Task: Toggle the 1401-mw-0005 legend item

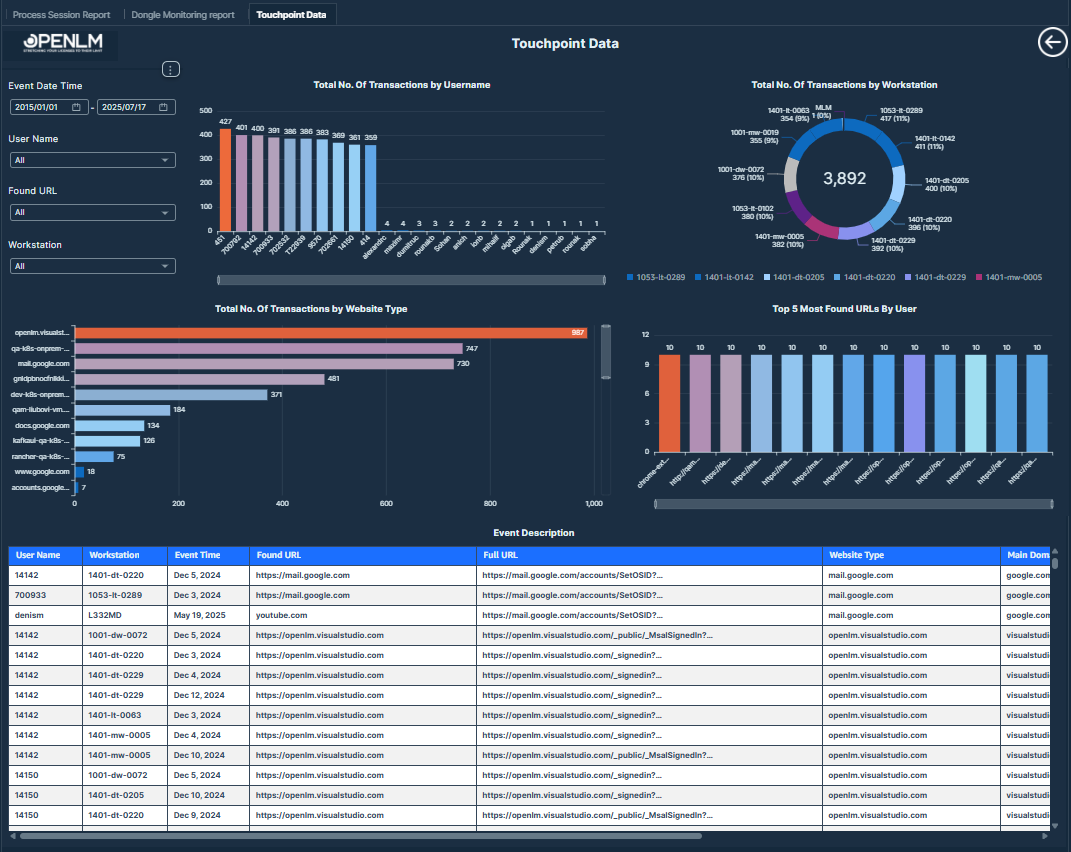Action: [1008, 277]
